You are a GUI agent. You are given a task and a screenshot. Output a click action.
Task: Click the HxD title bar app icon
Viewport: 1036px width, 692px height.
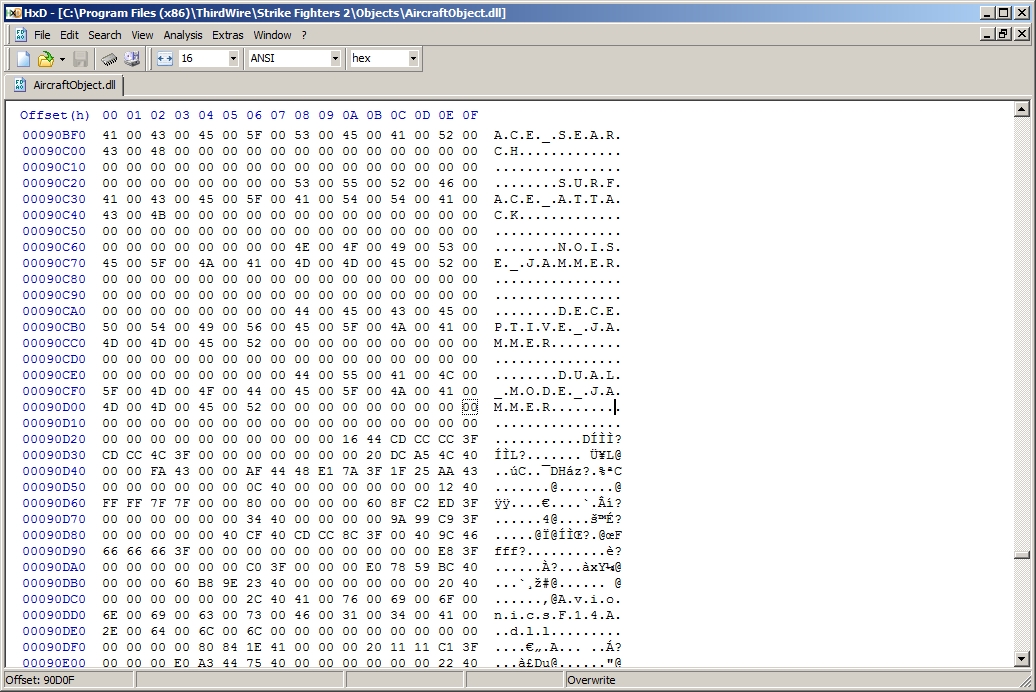coord(13,13)
